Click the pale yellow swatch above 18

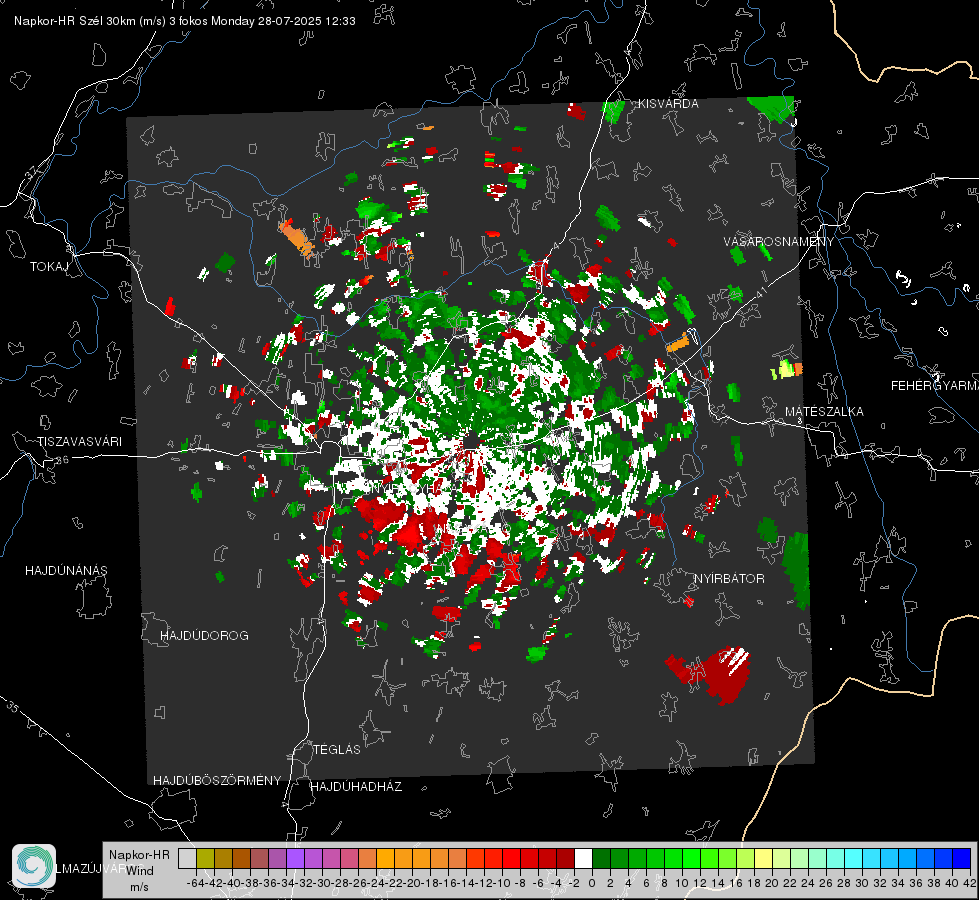point(764,858)
